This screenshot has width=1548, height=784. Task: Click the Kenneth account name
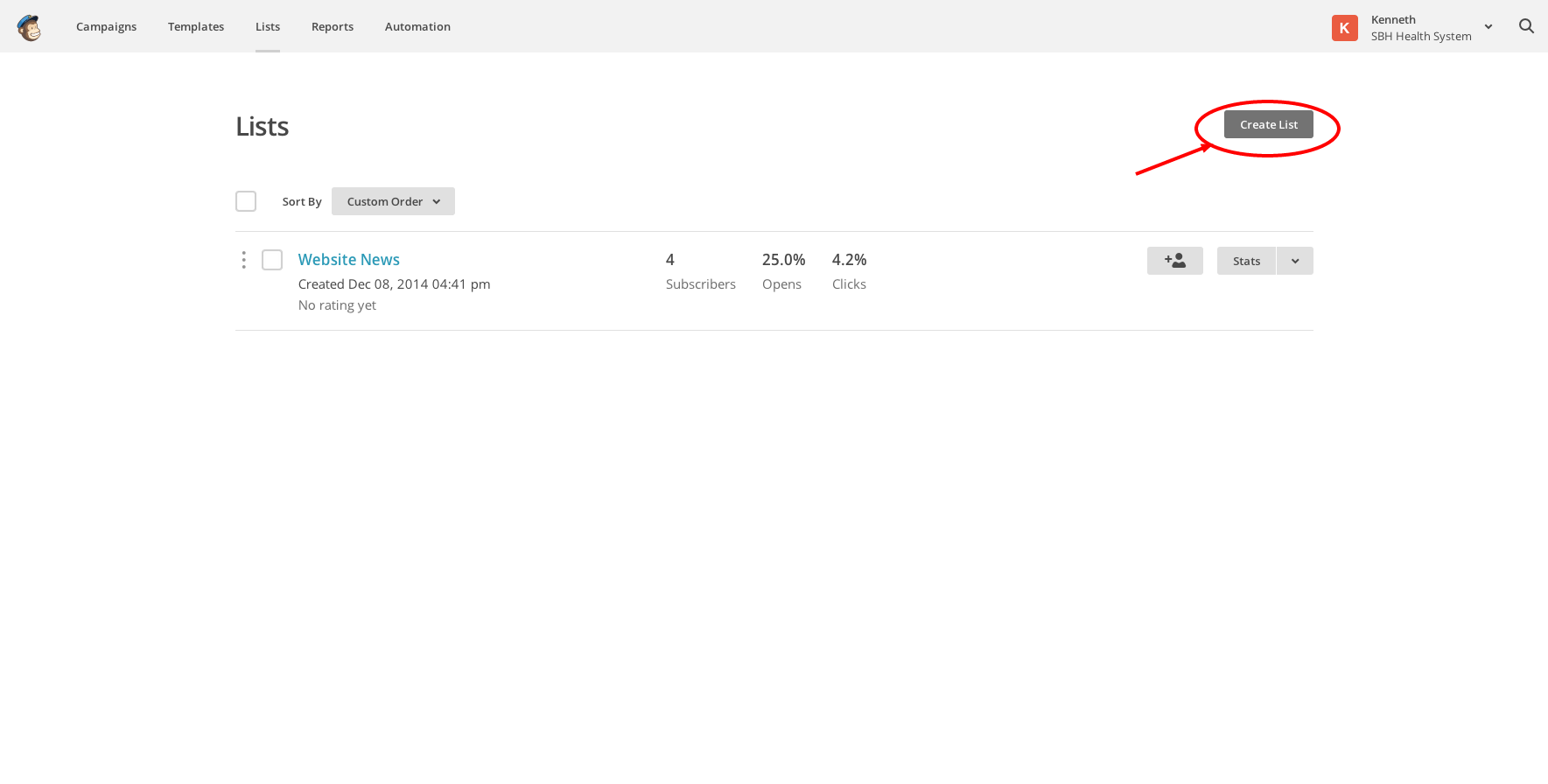tap(1393, 20)
